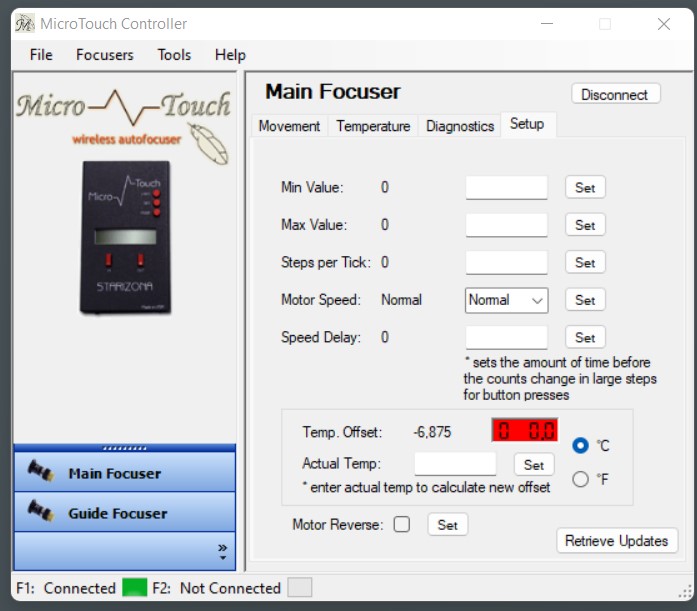Select Guide Focuser in the sidebar

coord(125,512)
